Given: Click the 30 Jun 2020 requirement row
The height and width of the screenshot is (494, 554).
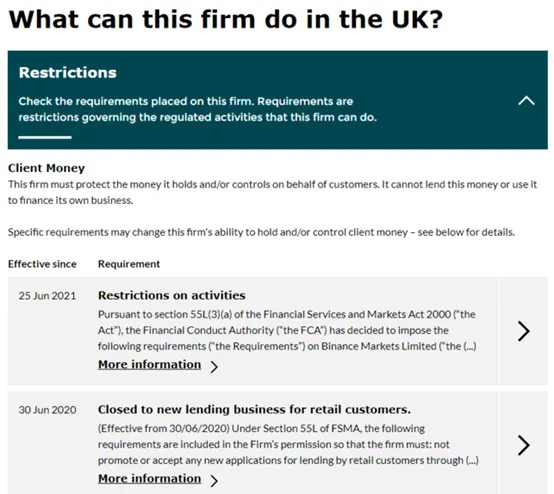Looking at the screenshot, I should tap(278, 443).
